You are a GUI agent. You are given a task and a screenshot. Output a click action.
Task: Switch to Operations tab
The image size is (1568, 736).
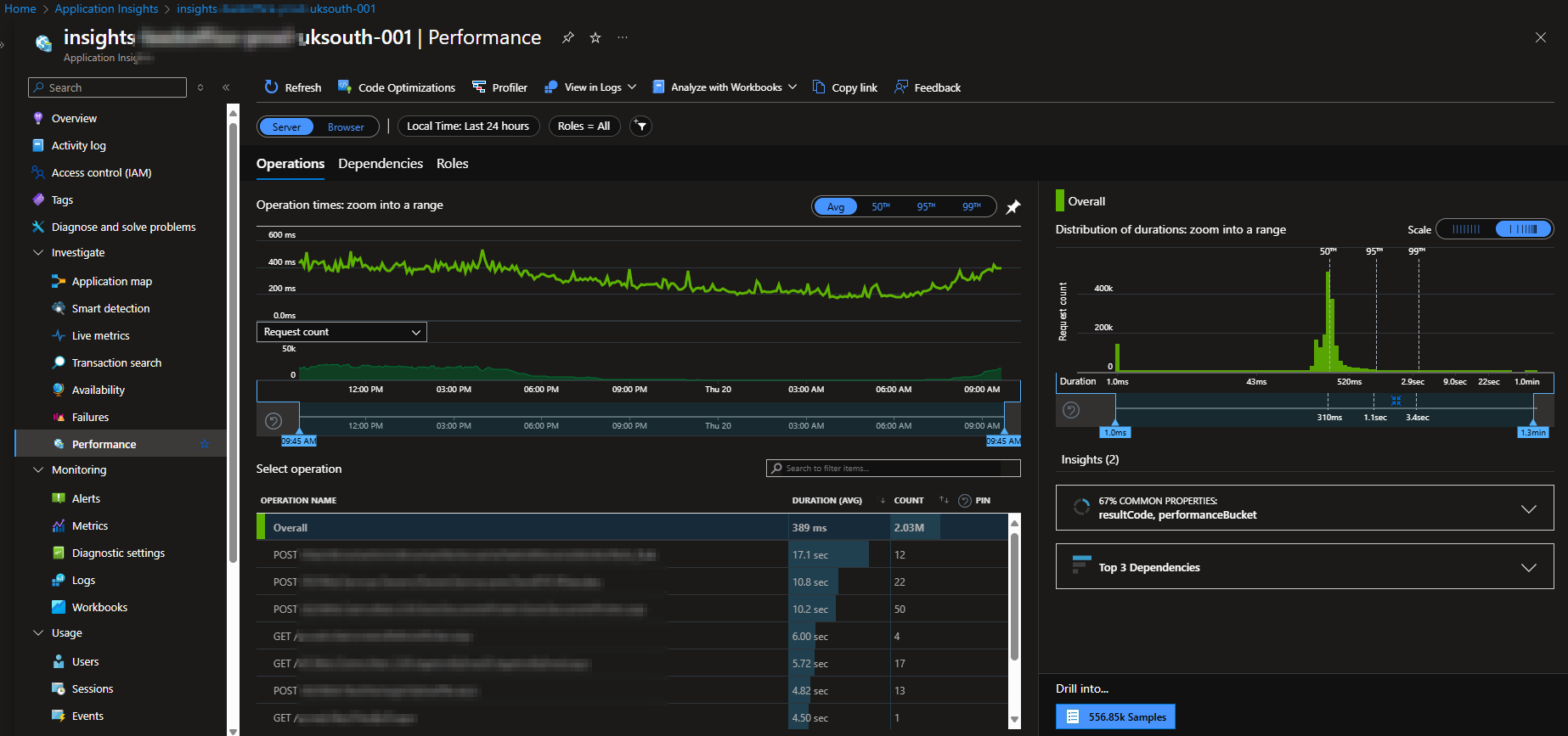pyautogui.click(x=290, y=164)
